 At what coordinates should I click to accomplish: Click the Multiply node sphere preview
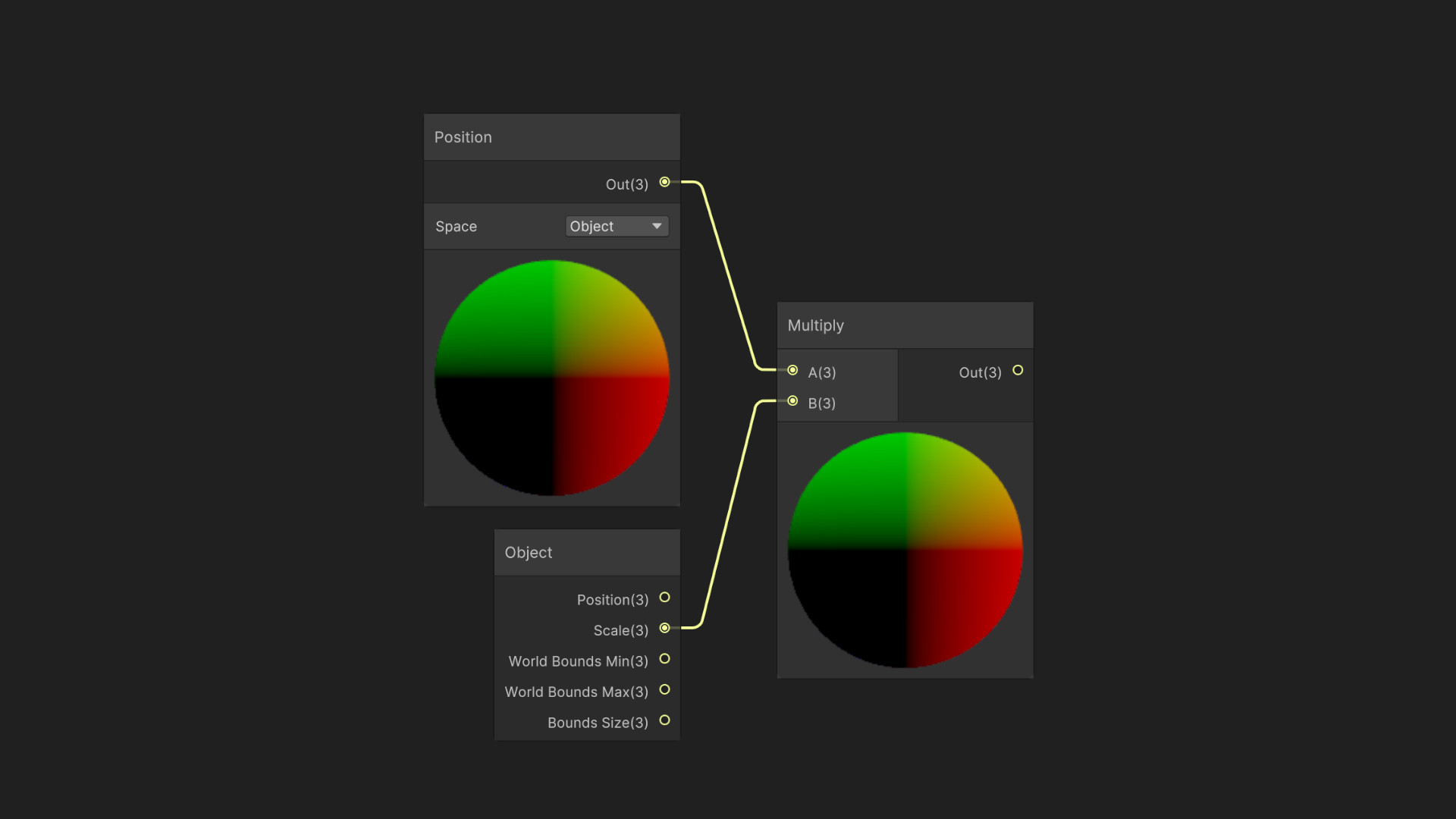905,550
